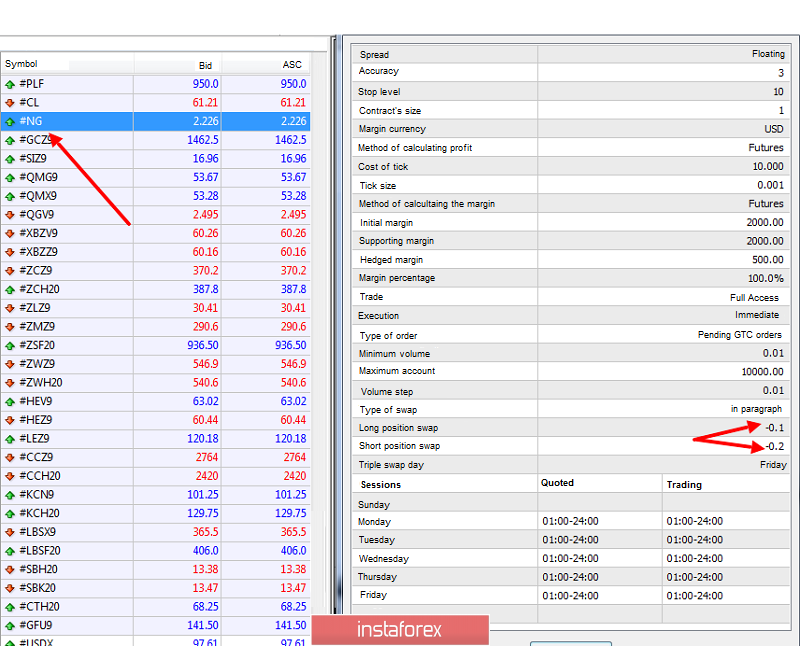The height and width of the screenshot is (646, 800).
Task: Click the Initial margin 2000.00 value
Action: click(765, 222)
